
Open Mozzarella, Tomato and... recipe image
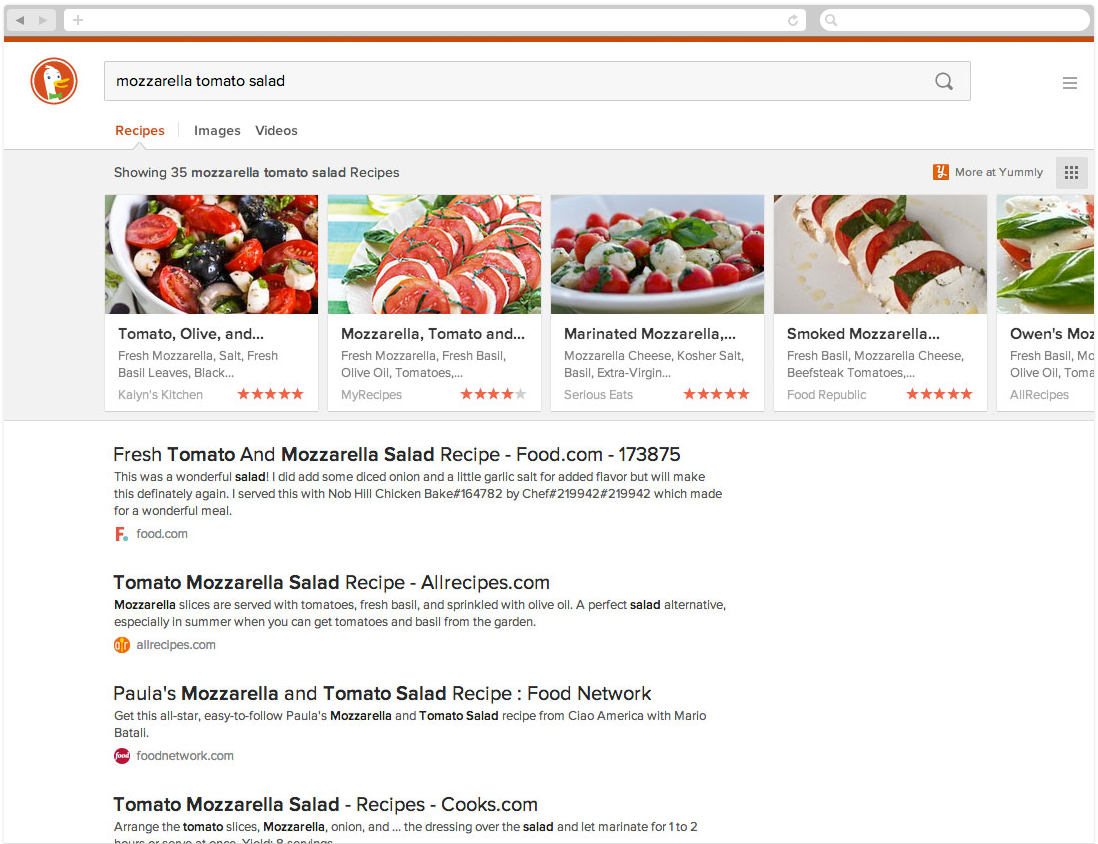tap(434, 254)
